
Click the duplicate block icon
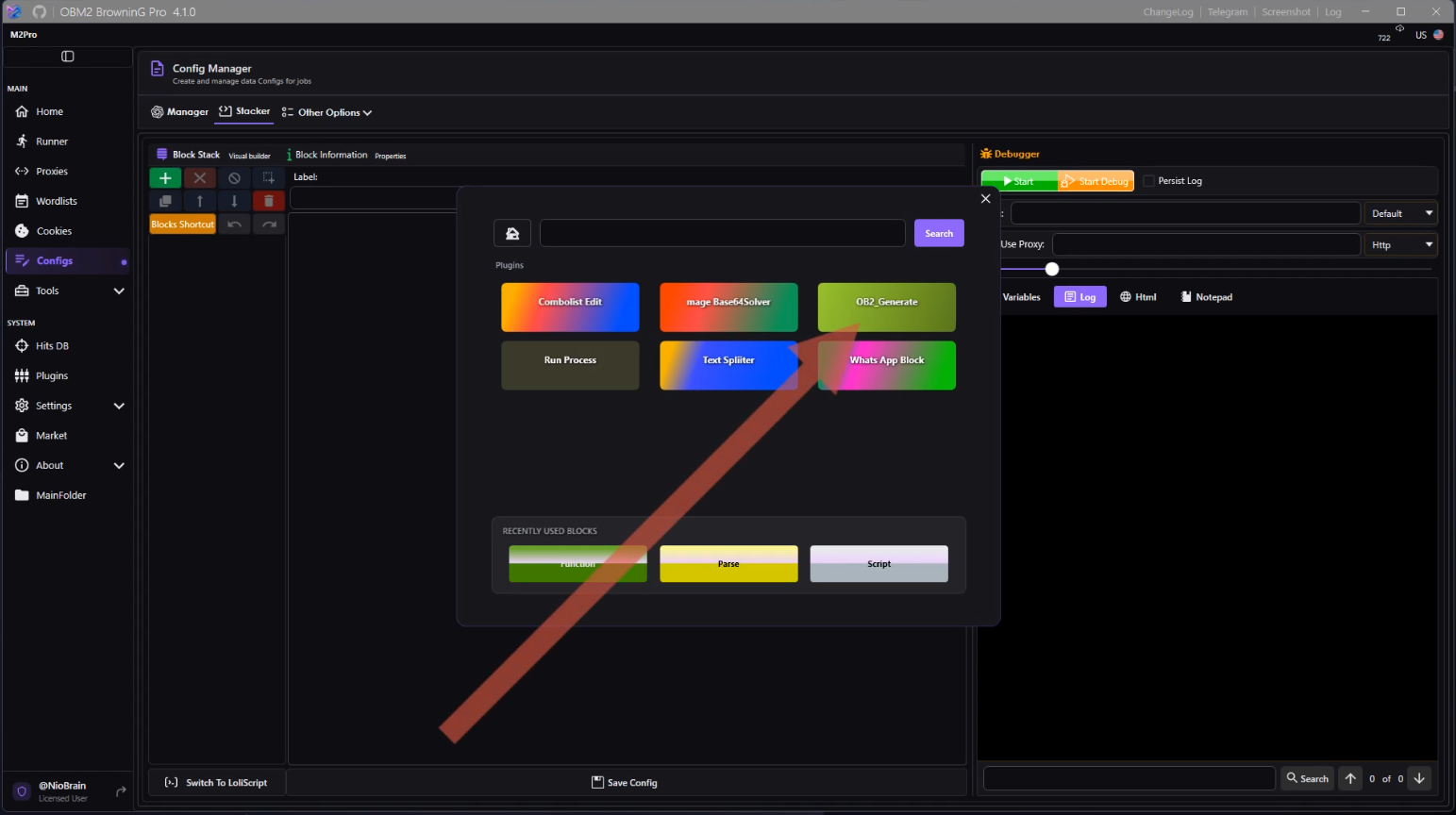(x=165, y=201)
